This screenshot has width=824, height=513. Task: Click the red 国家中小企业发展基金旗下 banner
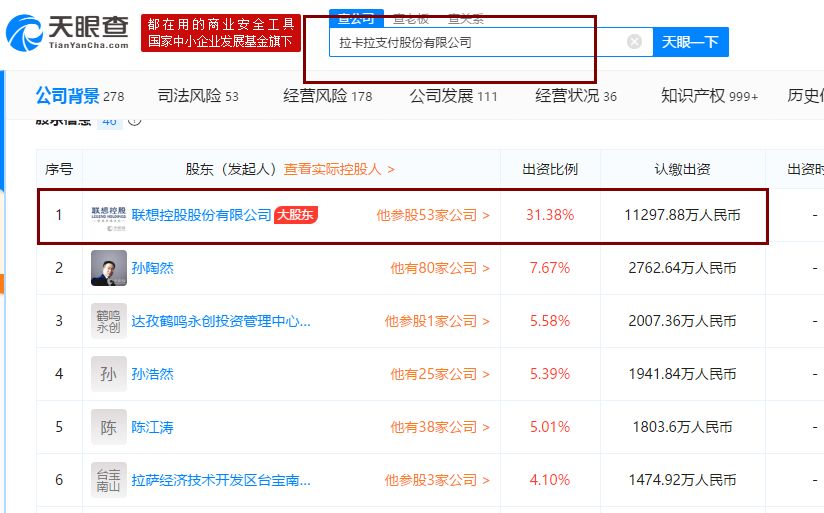coord(221,33)
